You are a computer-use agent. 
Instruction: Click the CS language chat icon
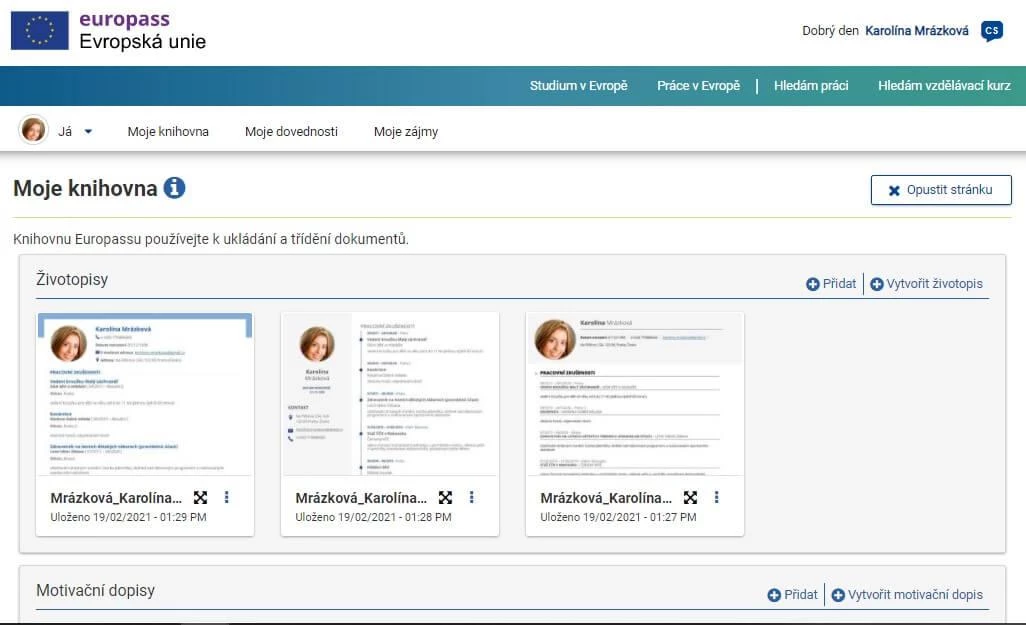click(x=991, y=31)
